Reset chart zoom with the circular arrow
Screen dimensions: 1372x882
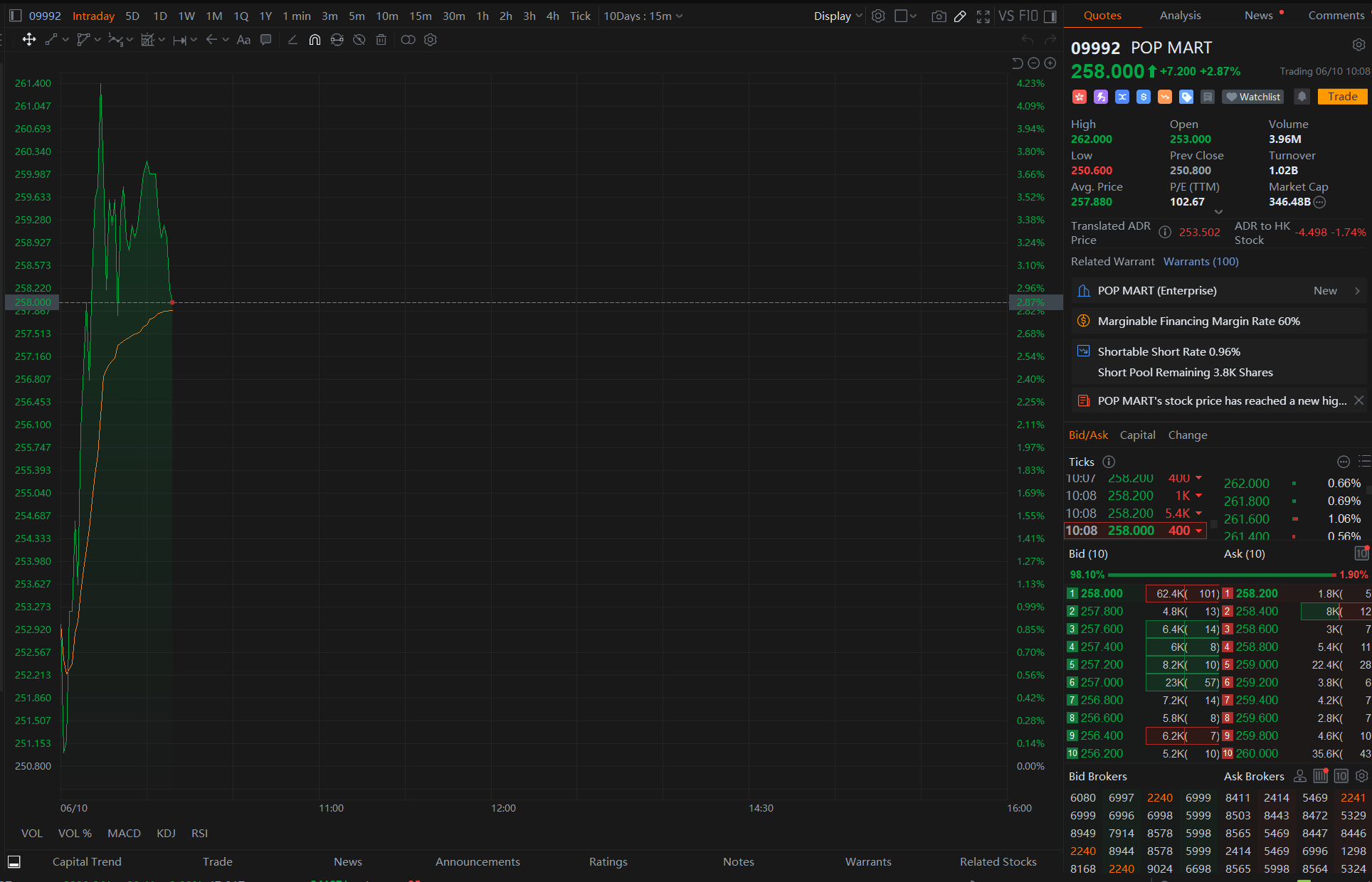1018,63
